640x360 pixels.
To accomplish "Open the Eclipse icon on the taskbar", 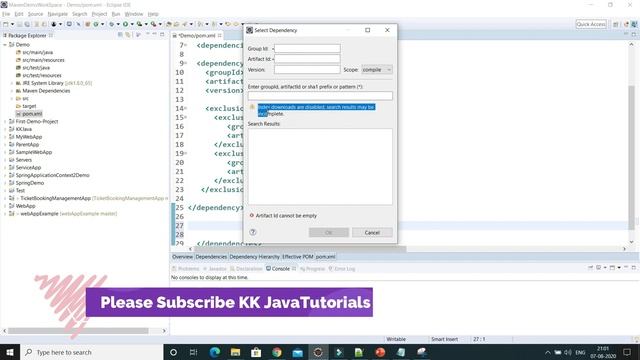I will click(318, 352).
